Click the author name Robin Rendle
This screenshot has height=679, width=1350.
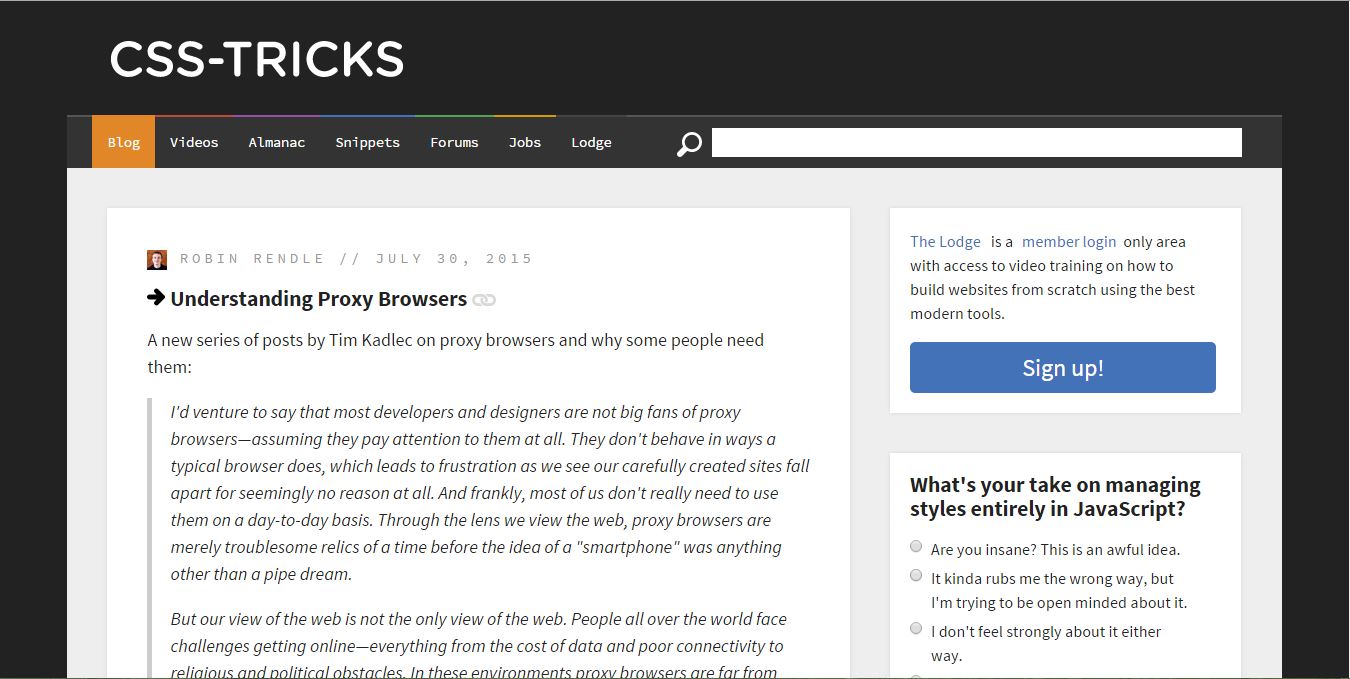(253, 259)
